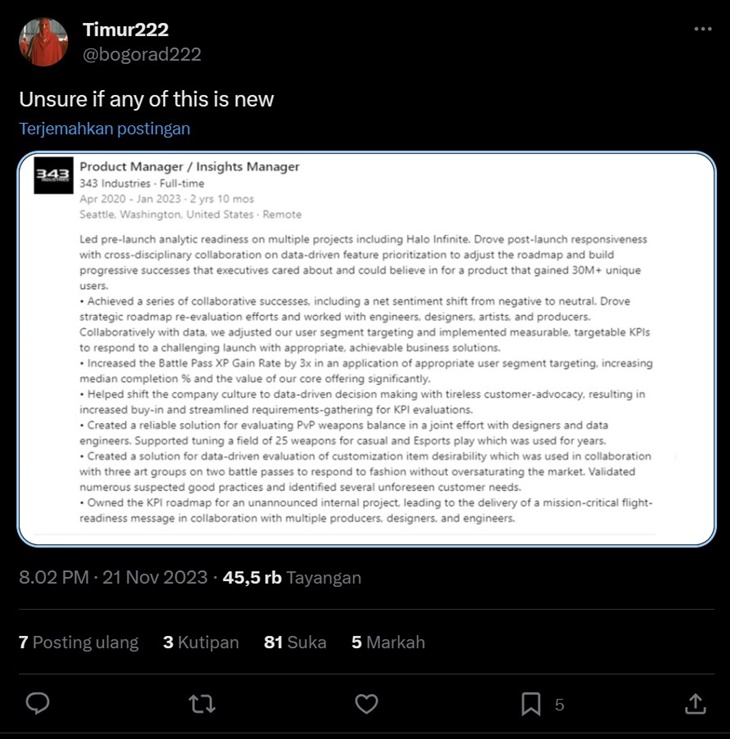The image size is (730, 739).
Task: Open the 8.02 PM 21 Nov 2023 timestamp
Action: (113, 577)
